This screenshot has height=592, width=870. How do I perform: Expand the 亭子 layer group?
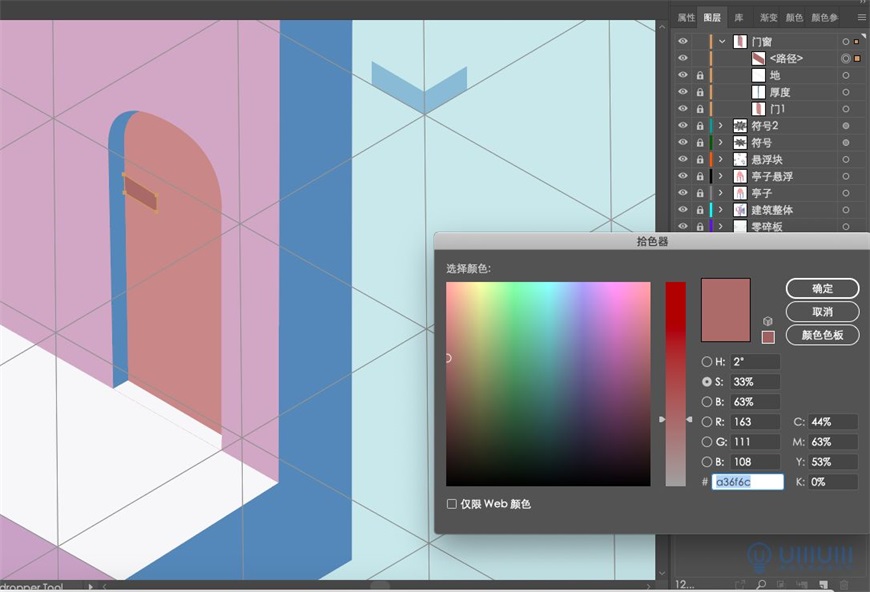tap(719, 191)
